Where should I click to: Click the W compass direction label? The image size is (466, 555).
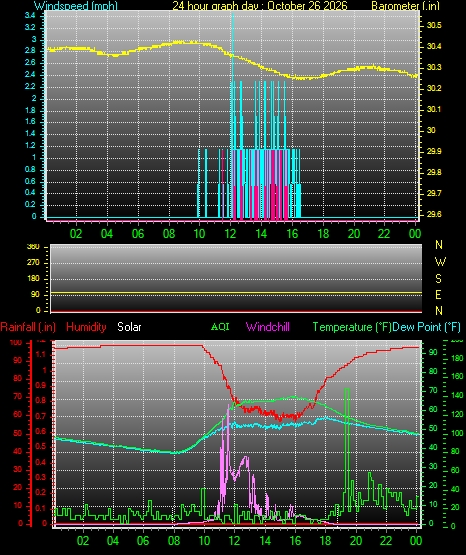440,262
